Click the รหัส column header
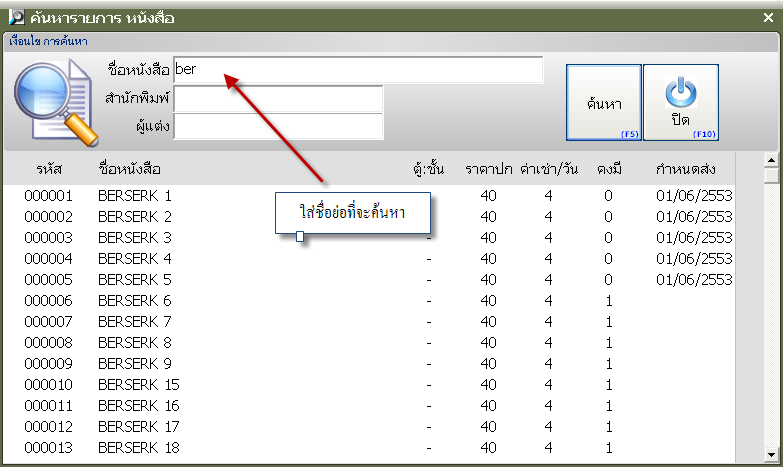Viewport: 783px width, 467px height. tap(49, 169)
